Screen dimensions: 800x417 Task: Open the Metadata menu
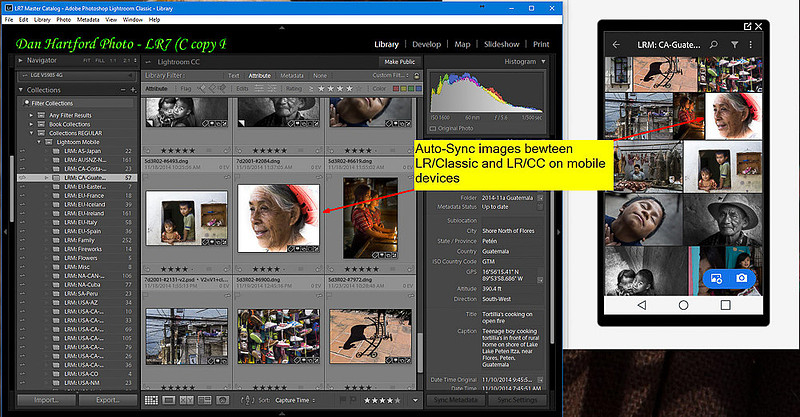[x=88, y=20]
